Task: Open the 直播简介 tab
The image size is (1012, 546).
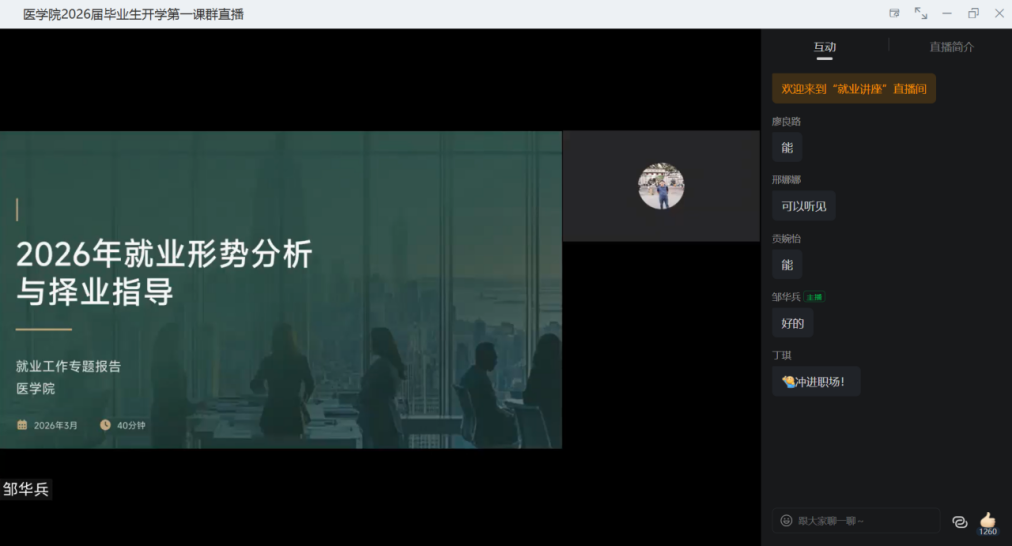Action: (x=951, y=47)
